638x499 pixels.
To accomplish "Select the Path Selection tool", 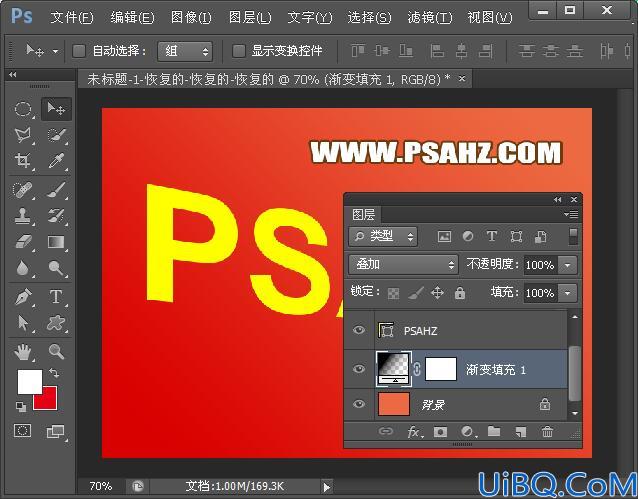I will coord(23,323).
